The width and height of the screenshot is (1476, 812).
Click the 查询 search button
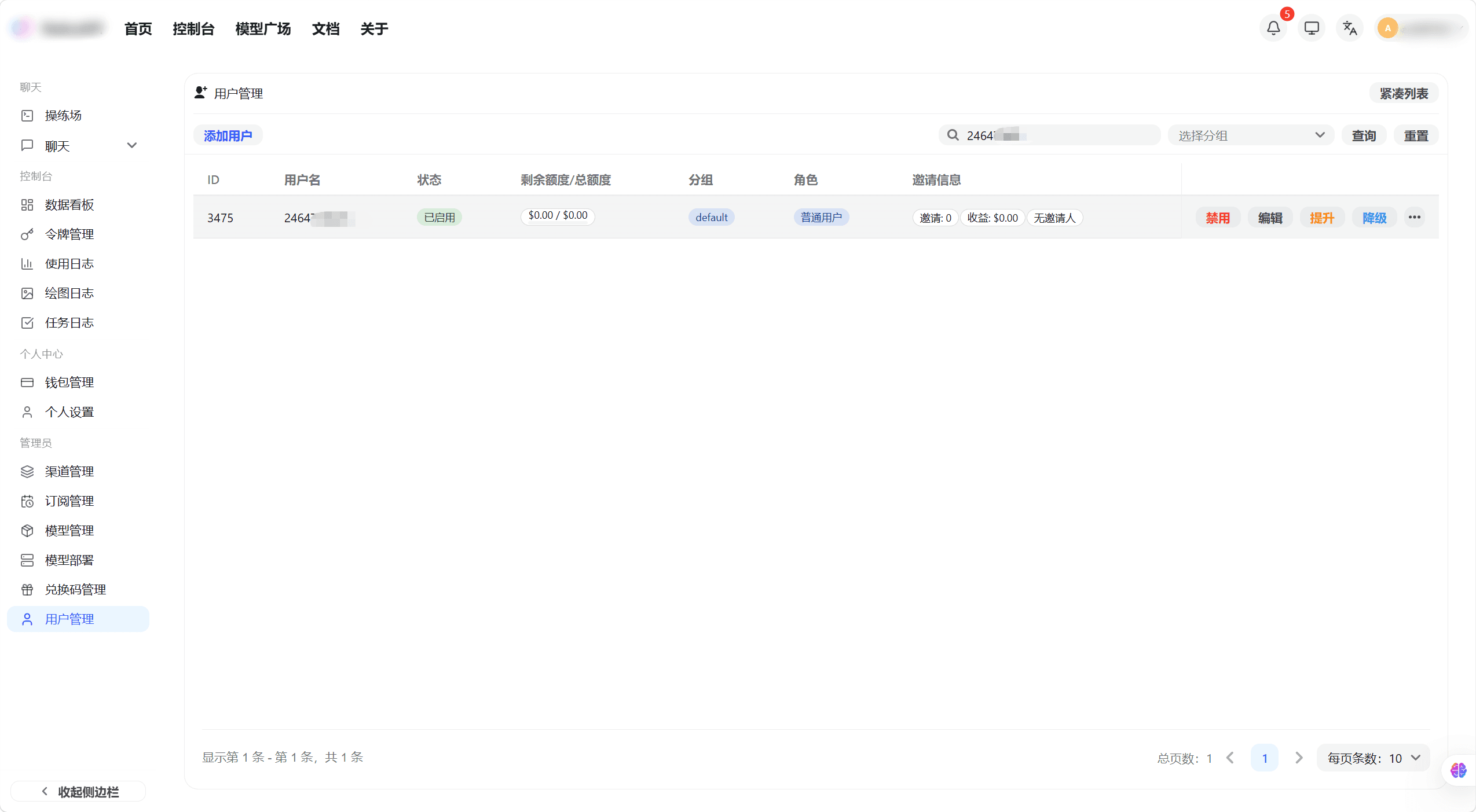pyautogui.click(x=1363, y=135)
